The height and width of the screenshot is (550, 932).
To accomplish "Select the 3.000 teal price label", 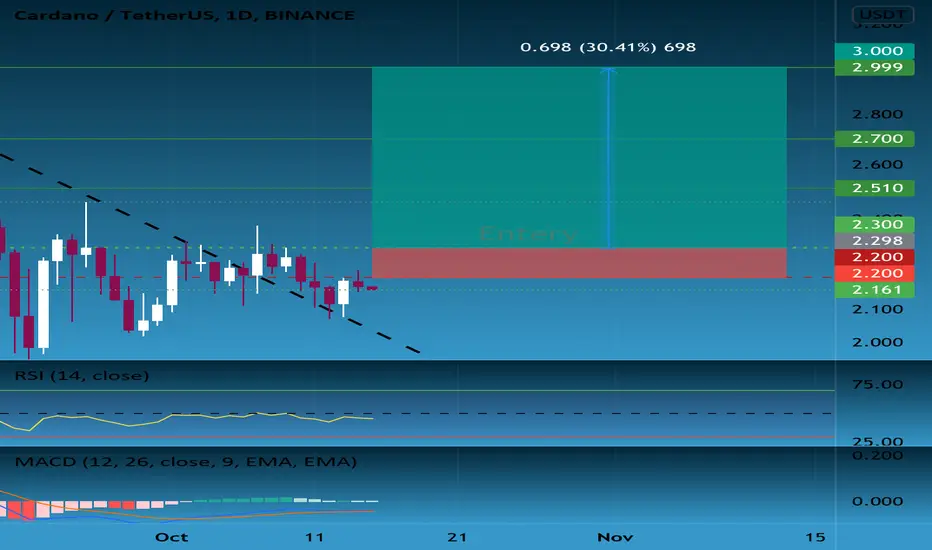I will pyautogui.click(x=874, y=51).
